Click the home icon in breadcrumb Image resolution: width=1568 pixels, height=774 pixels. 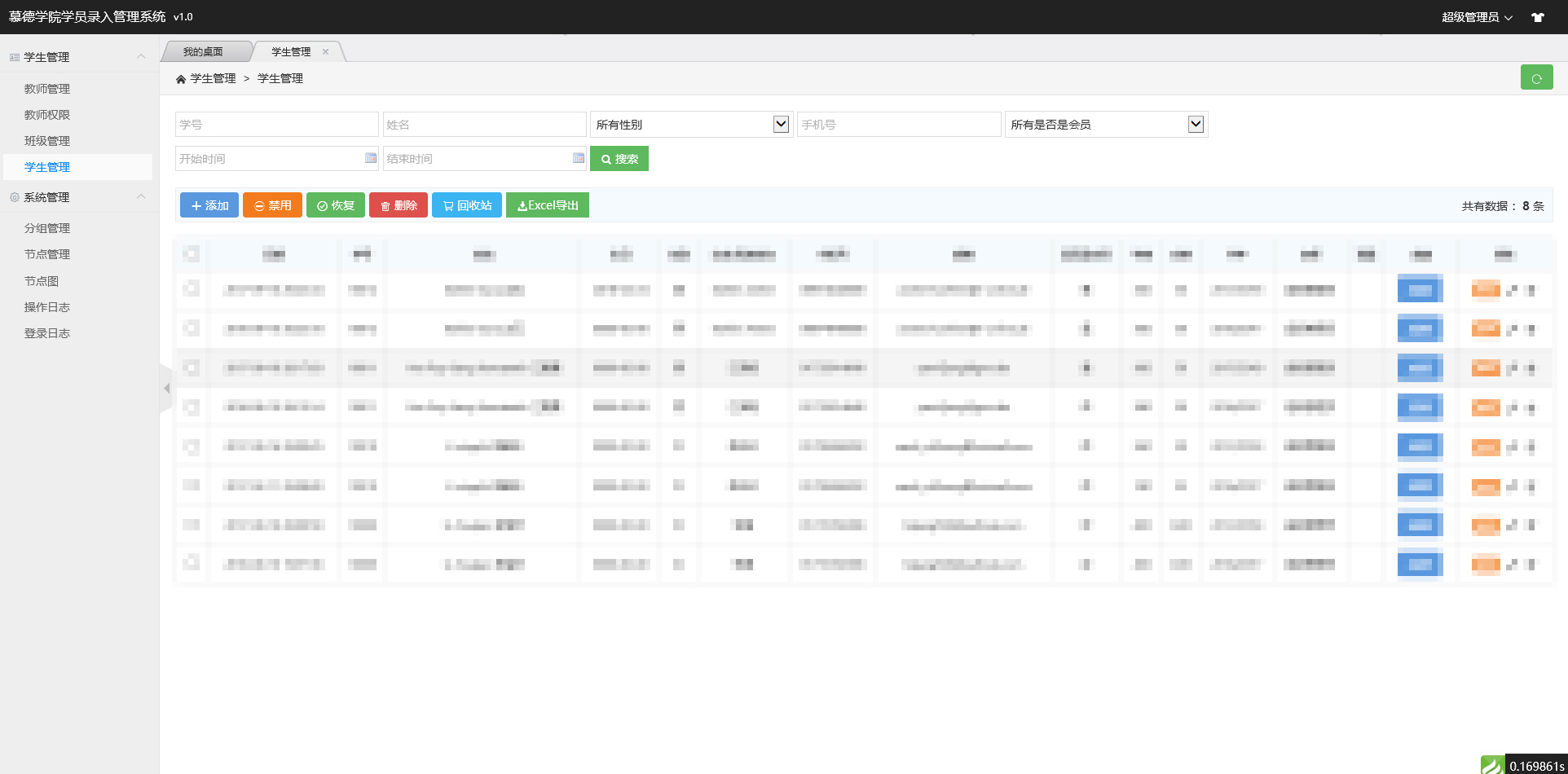click(181, 79)
